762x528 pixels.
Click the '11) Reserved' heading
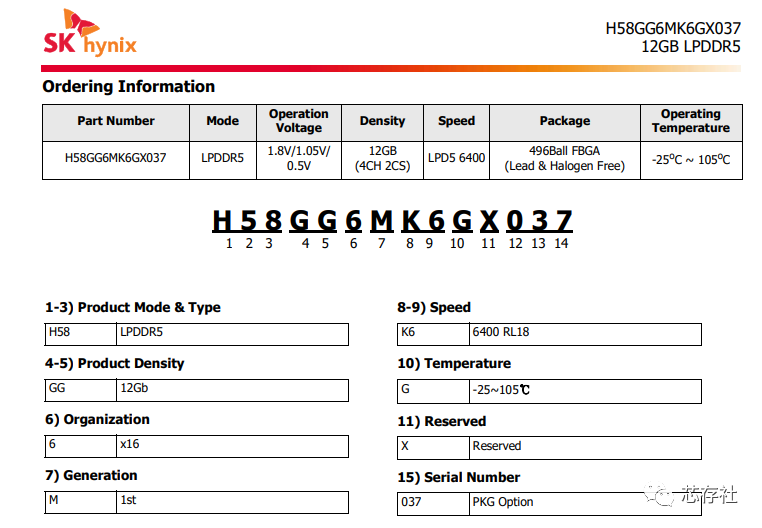[x=442, y=422]
